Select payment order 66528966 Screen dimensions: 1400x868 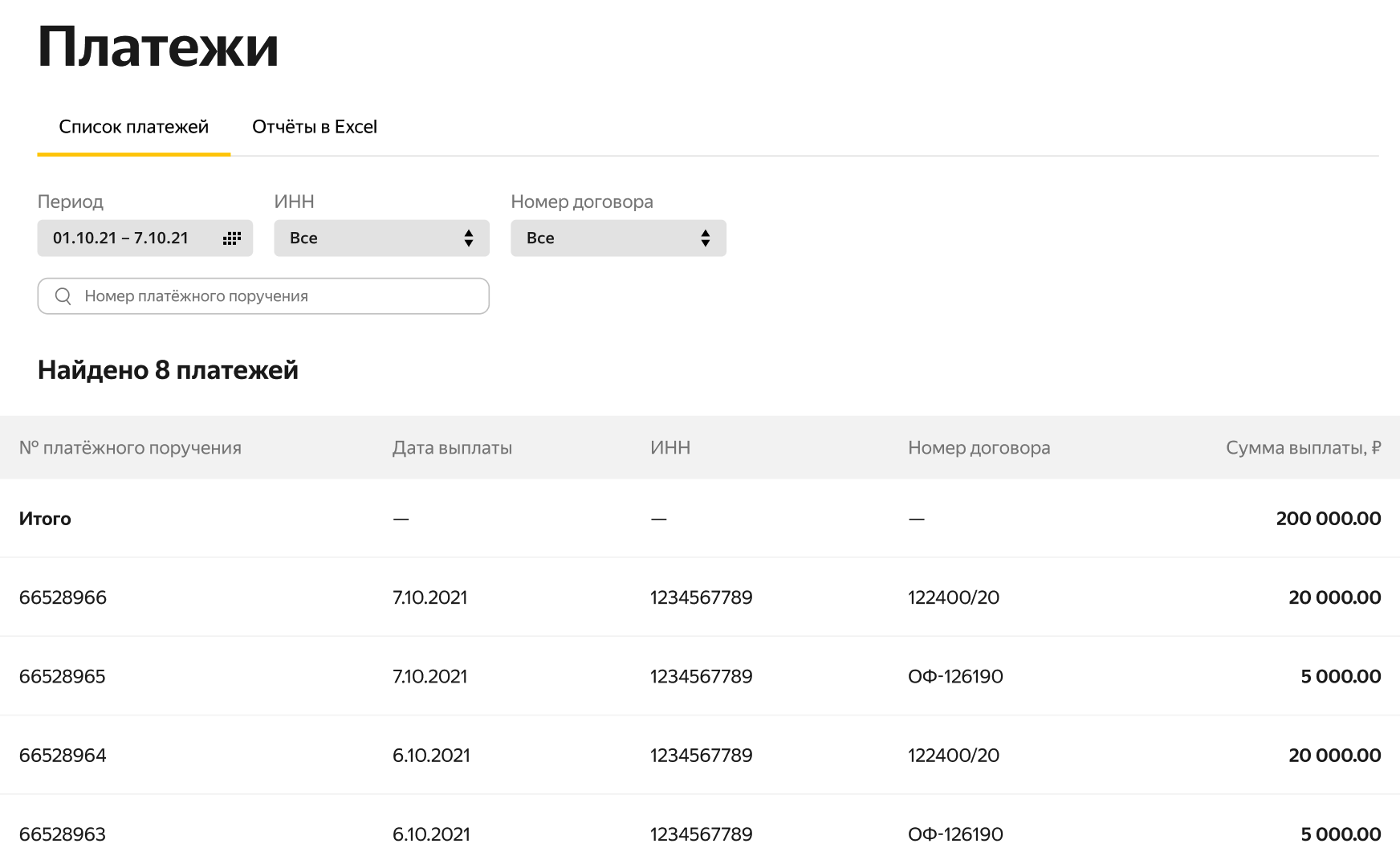tap(63, 597)
